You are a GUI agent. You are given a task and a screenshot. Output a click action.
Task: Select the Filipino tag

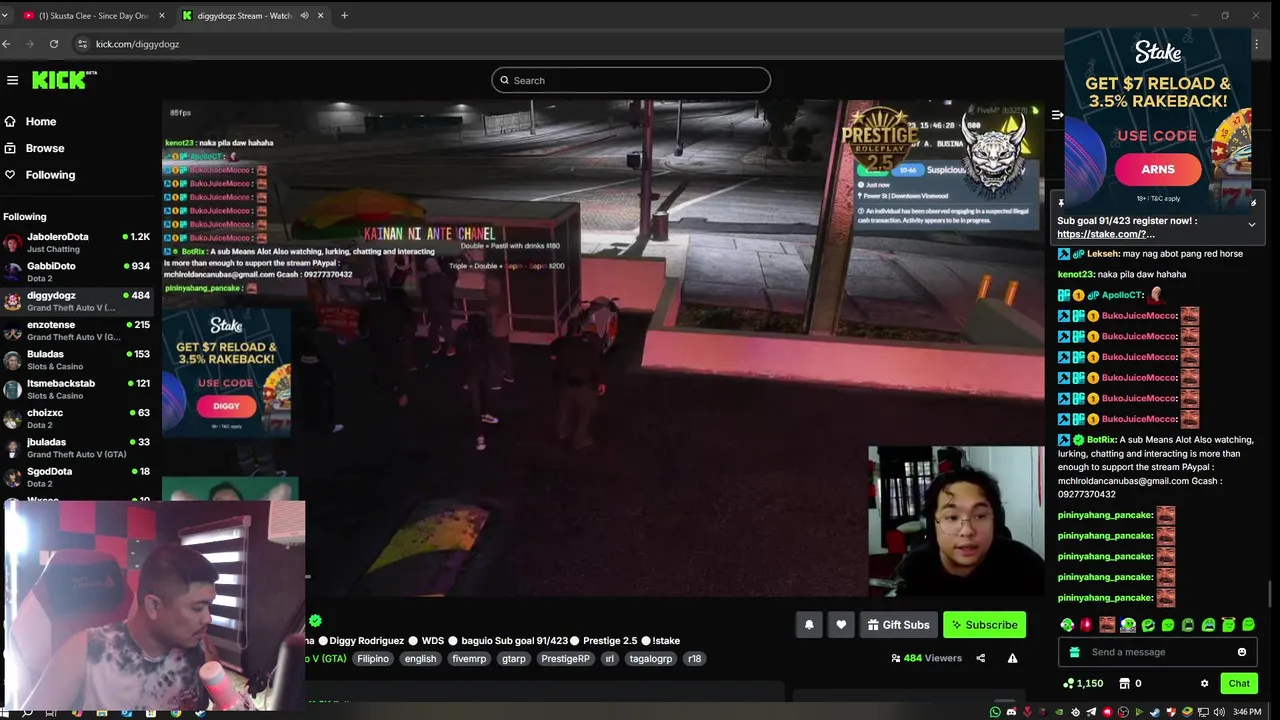373,659
